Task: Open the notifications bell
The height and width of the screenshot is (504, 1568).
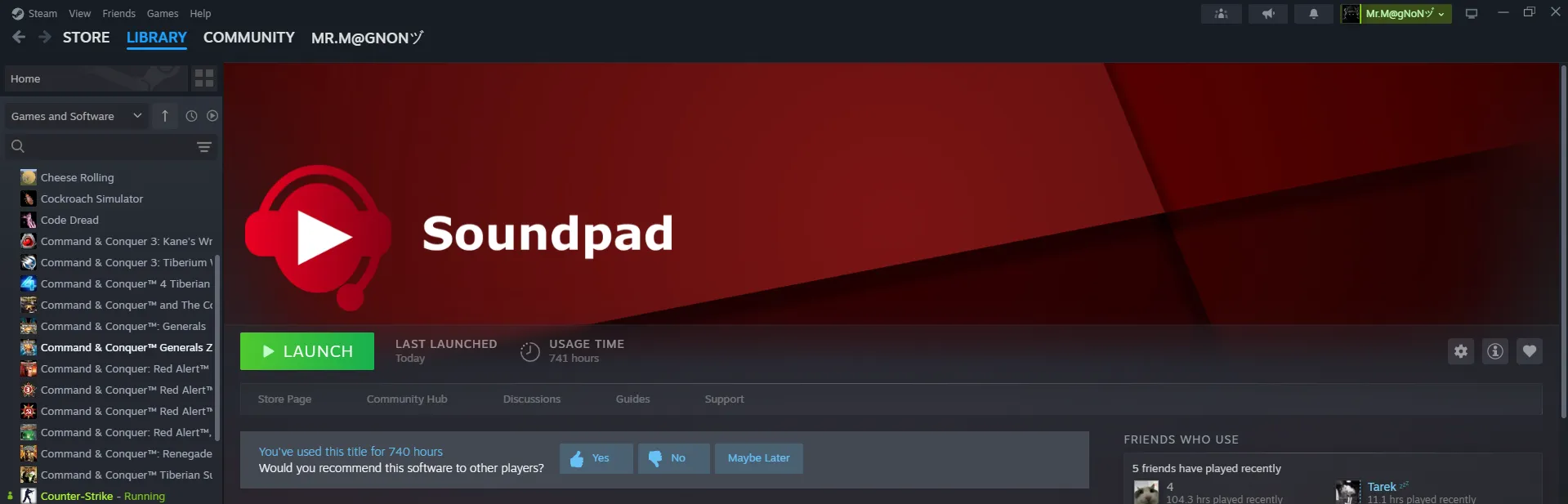Action: click(1313, 14)
